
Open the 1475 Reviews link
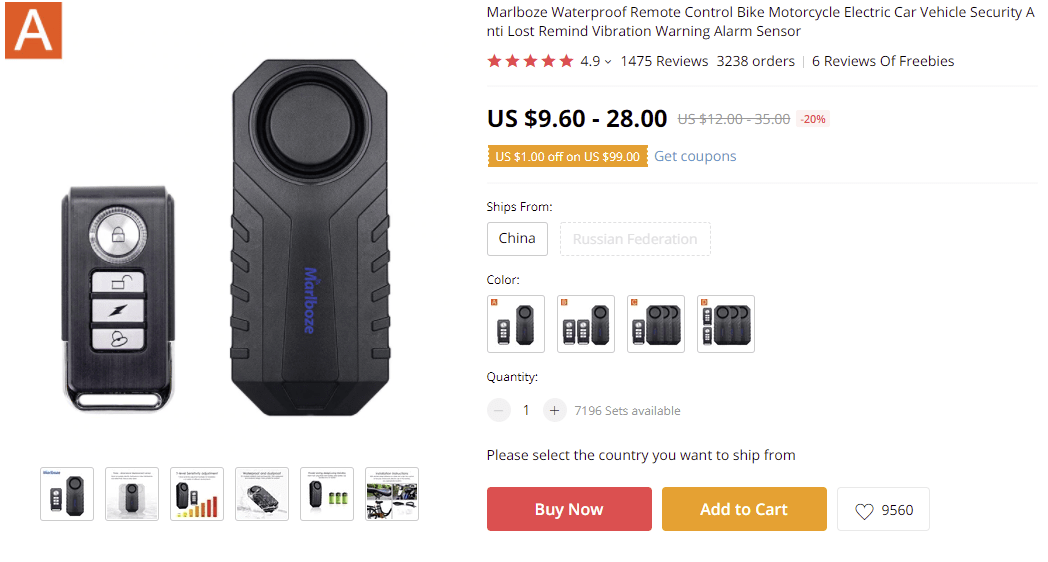click(664, 61)
